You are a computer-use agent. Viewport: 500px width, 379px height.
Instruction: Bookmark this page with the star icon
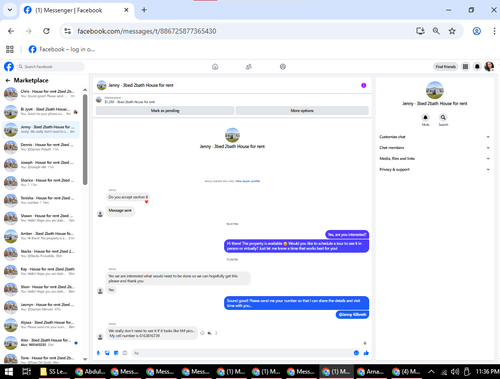point(452,31)
